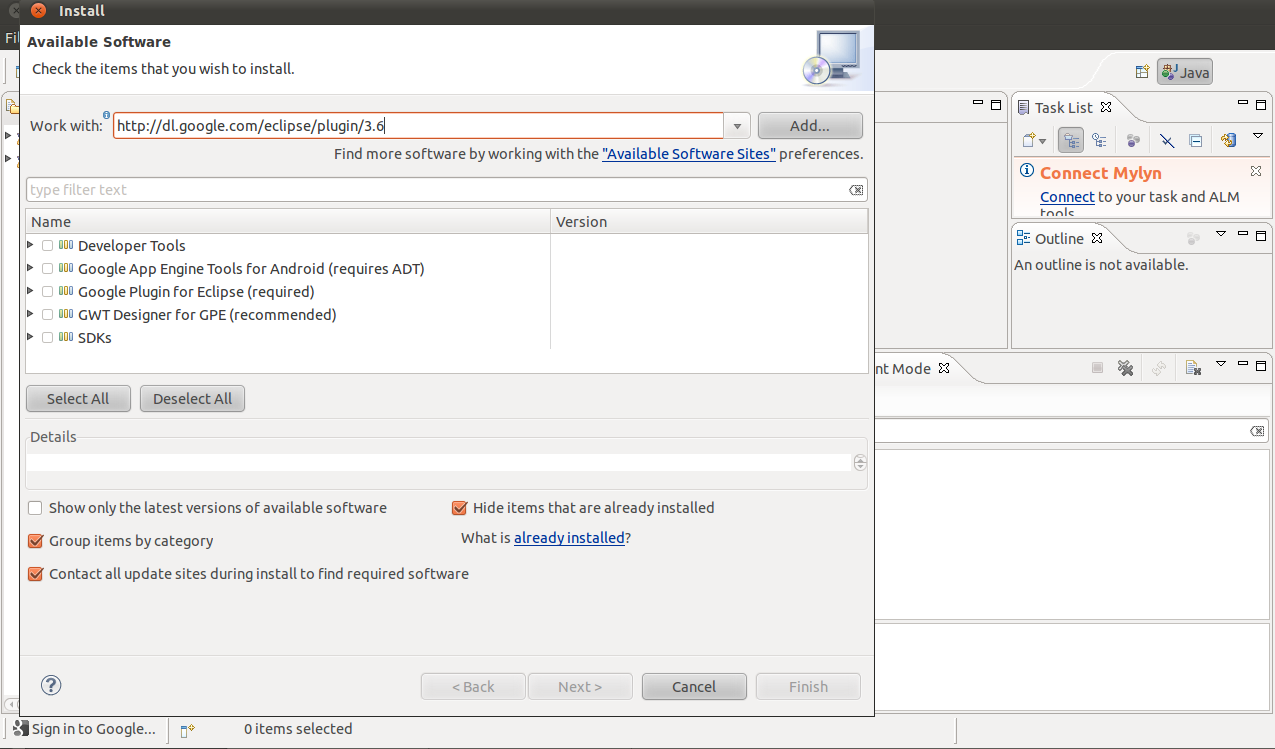Check the Developer Tools checkbox
This screenshot has height=749, width=1275.
47,246
